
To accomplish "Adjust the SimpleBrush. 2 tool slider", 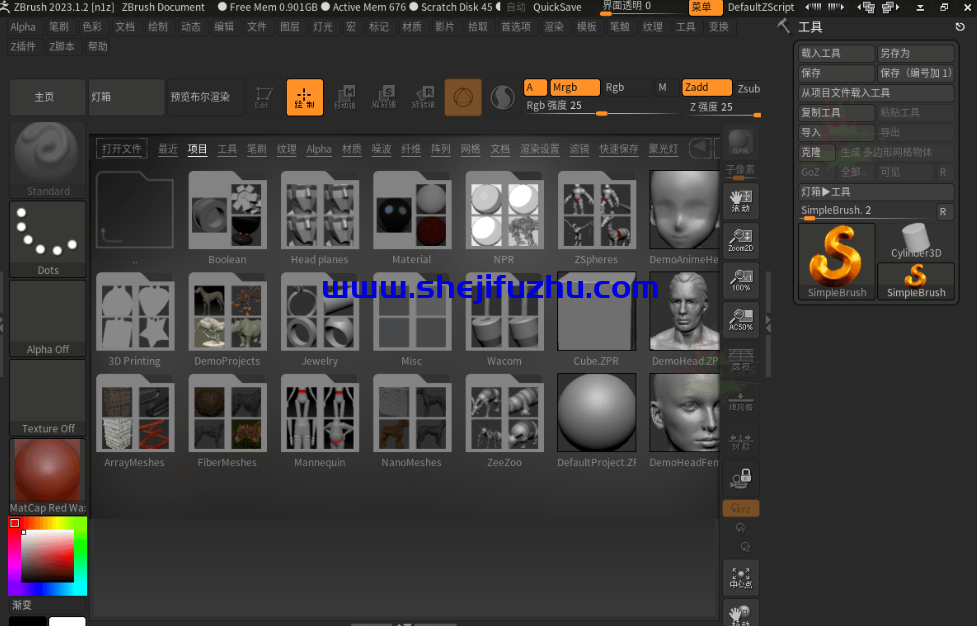I will [x=867, y=211].
